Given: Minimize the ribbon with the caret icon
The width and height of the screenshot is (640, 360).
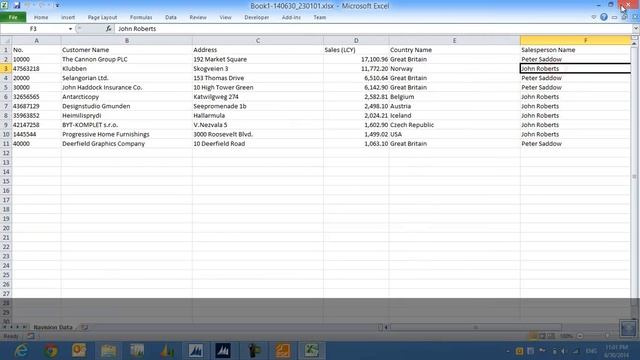Looking at the screenshot, I should (594, 17).
